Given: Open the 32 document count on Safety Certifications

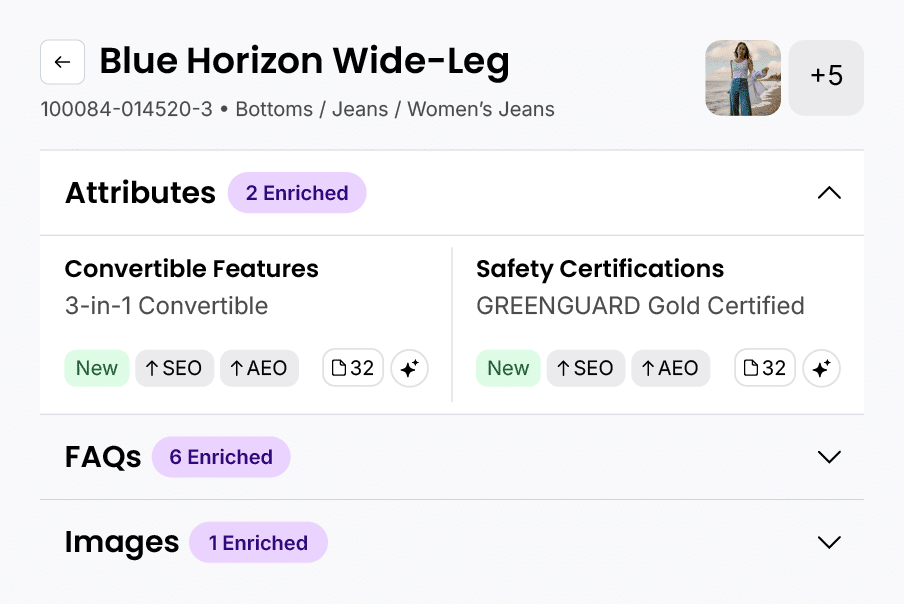Looking at the screenshot, I should 764,368.
